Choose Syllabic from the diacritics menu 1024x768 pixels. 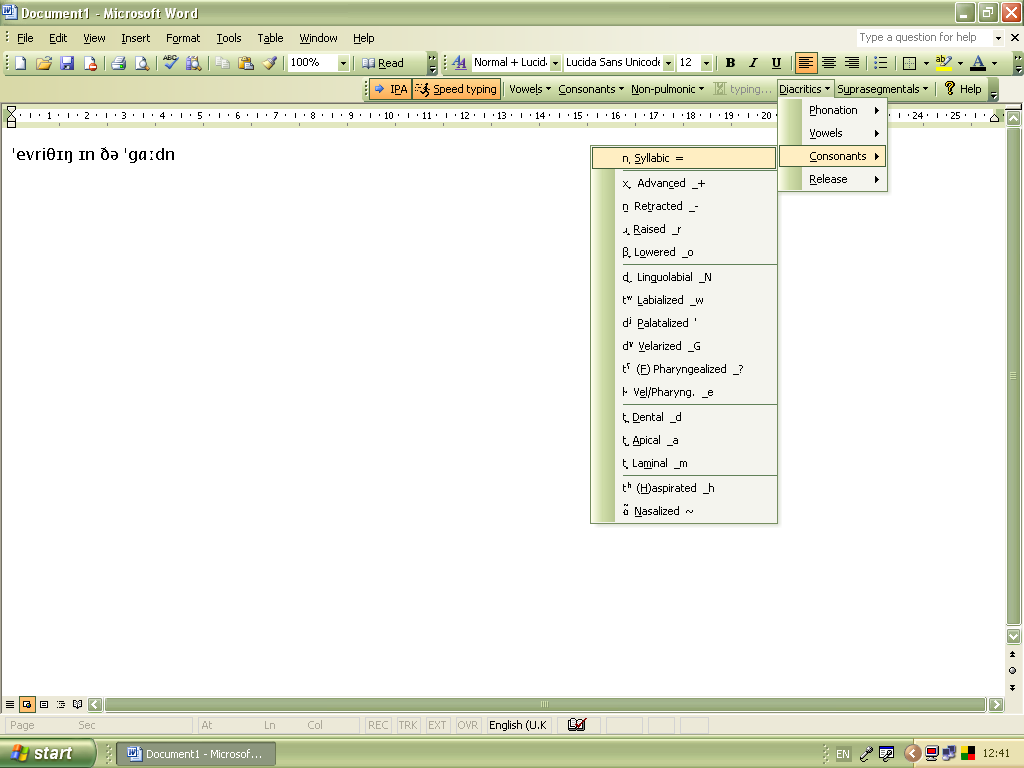682,158
